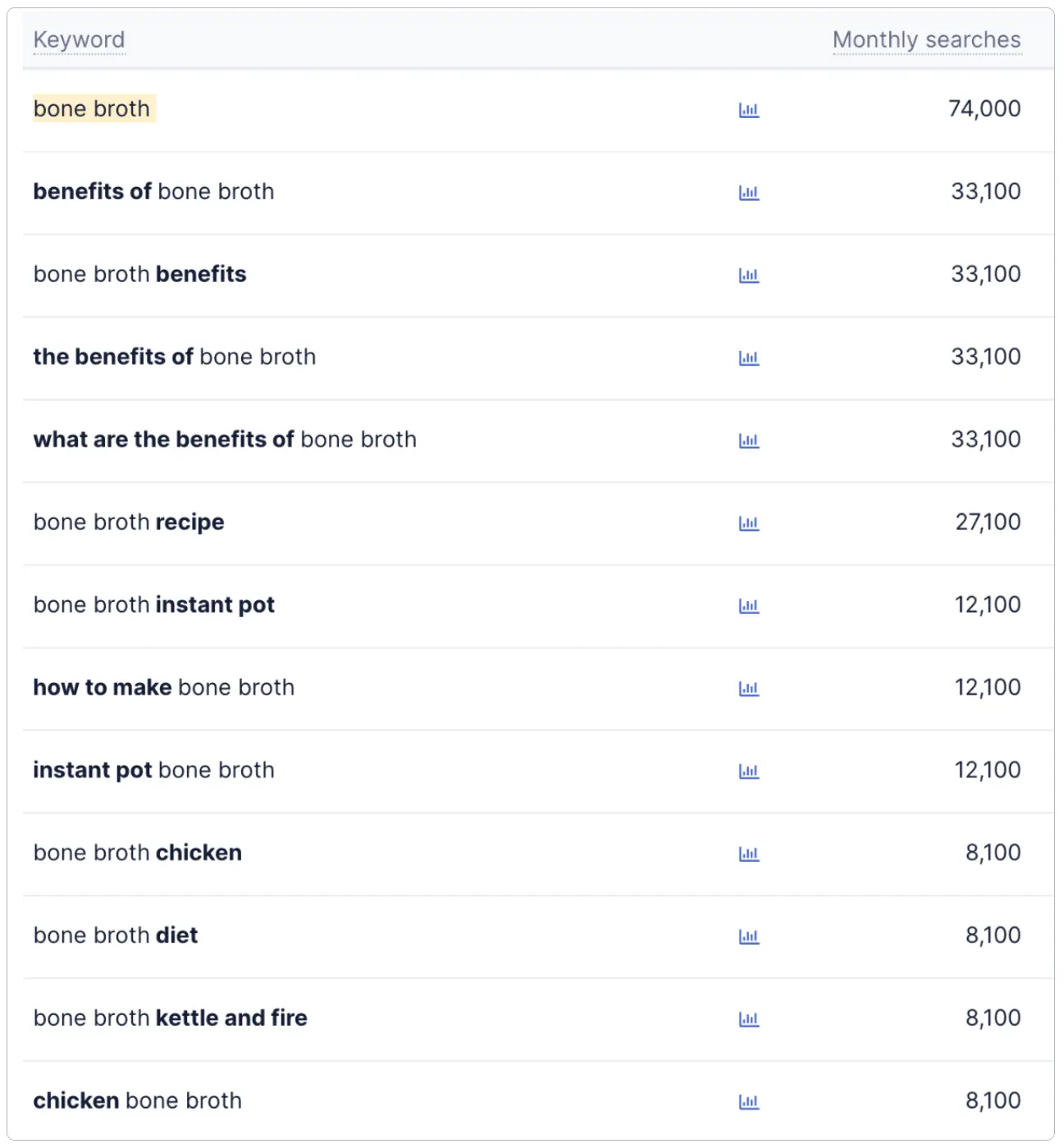Select the chicken bone broth keyword row
This screenshot has height=1148, width=1063.
click(x=137, y=1100)
